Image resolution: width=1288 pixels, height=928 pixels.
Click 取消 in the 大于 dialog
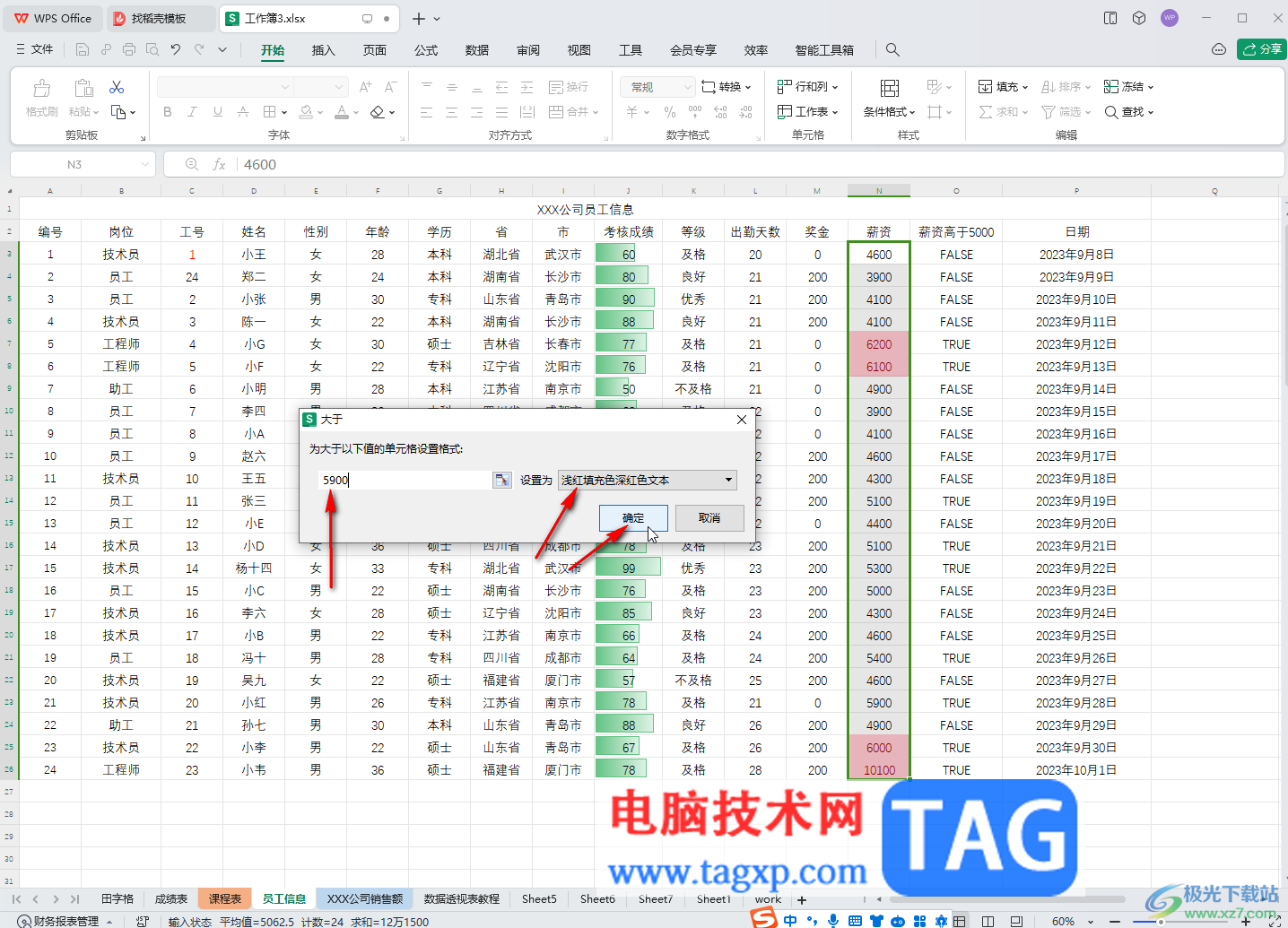pyautogui.click(x=709, y=518)
